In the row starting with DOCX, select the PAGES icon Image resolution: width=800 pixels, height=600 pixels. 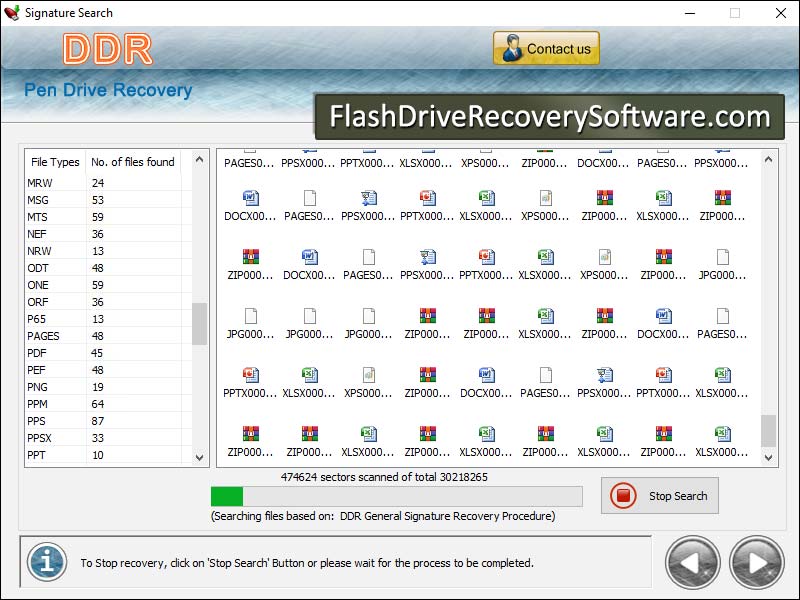(310, 198)
